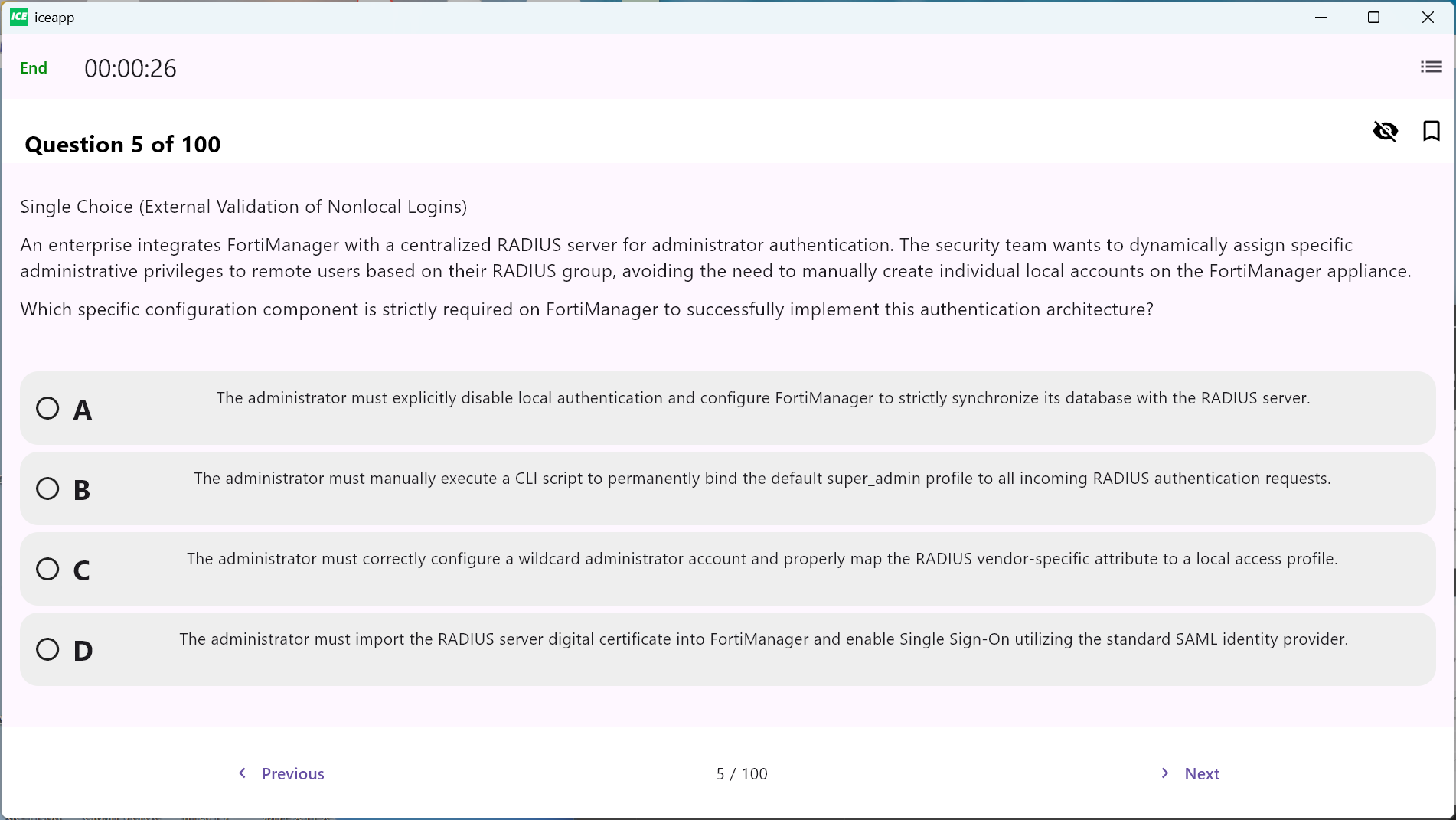Image resolution: width=1456 pixels, height=820 pixels.
Task: Maximize the iceapp window
Action: pos(1373,17)
